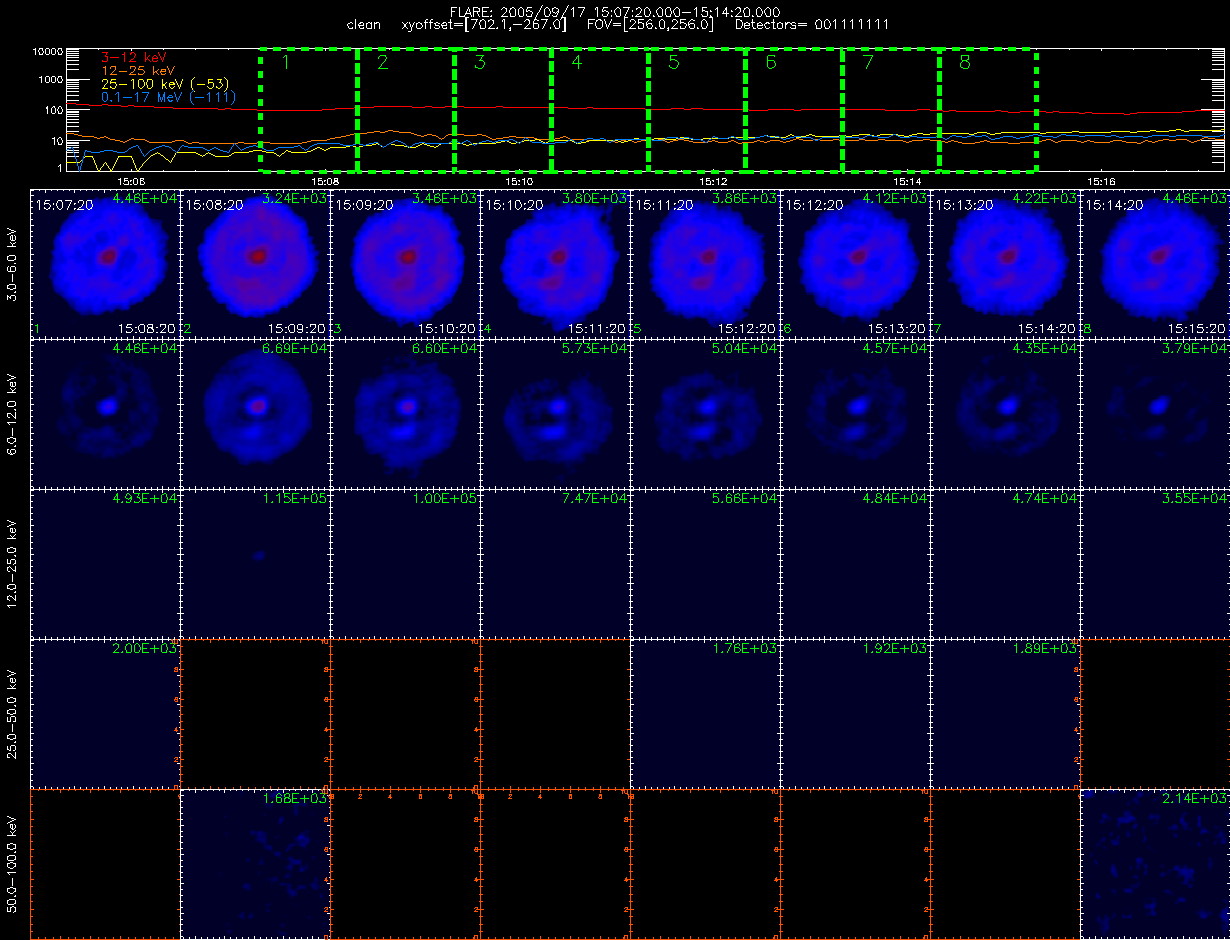1230x940 pixels.
Task: Select the xyoffset=[702.1,-267.0] header text
Action: point(483,24)
